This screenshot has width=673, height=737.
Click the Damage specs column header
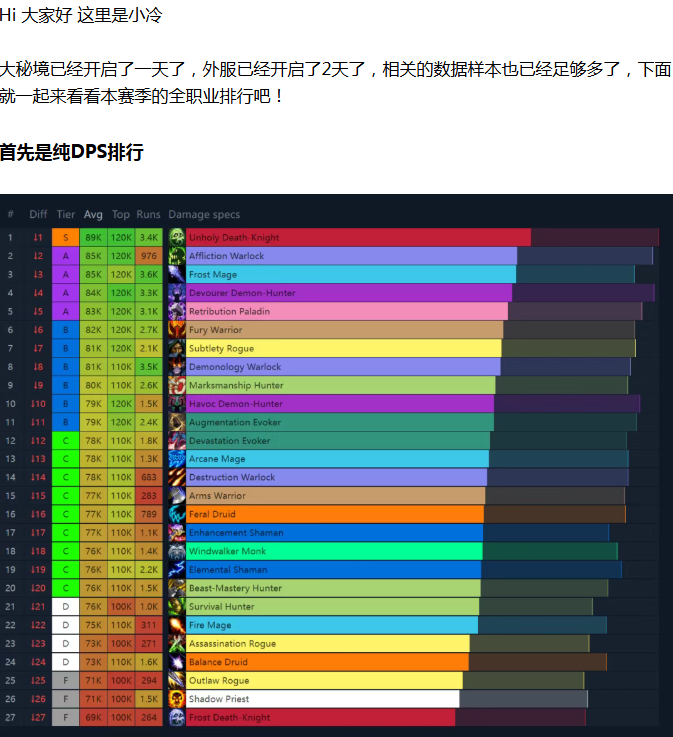(x=204, y=214)
